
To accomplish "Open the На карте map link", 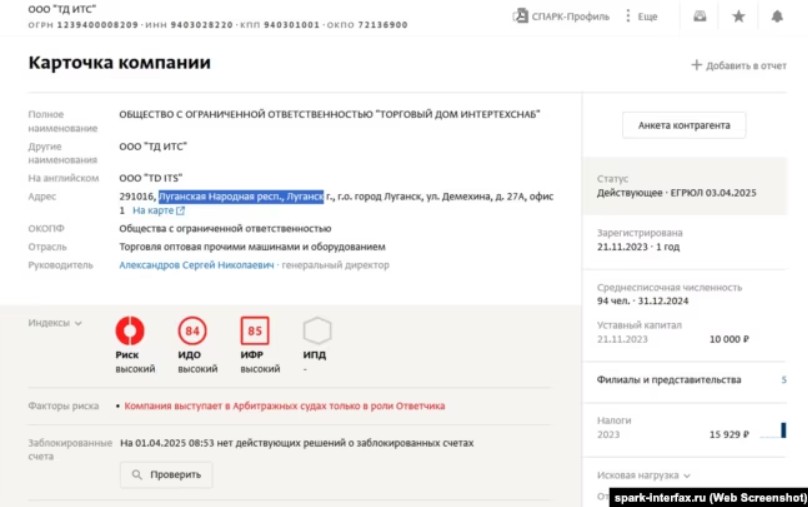I will click(x=158, y=211).
